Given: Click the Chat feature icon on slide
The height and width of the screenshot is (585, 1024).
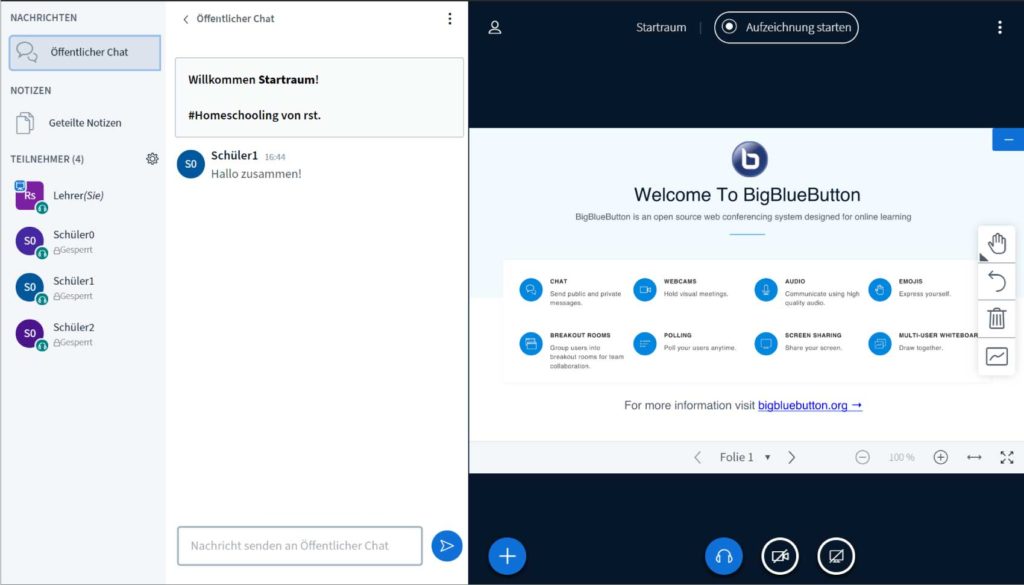Looking at the screenshot, I should [531, 289].
